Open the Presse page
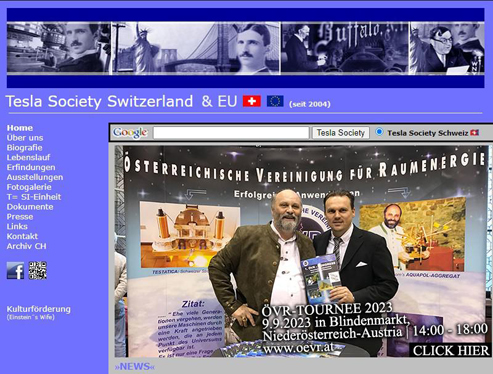Viewport: 493px width, 374px height. click(20, 217)
